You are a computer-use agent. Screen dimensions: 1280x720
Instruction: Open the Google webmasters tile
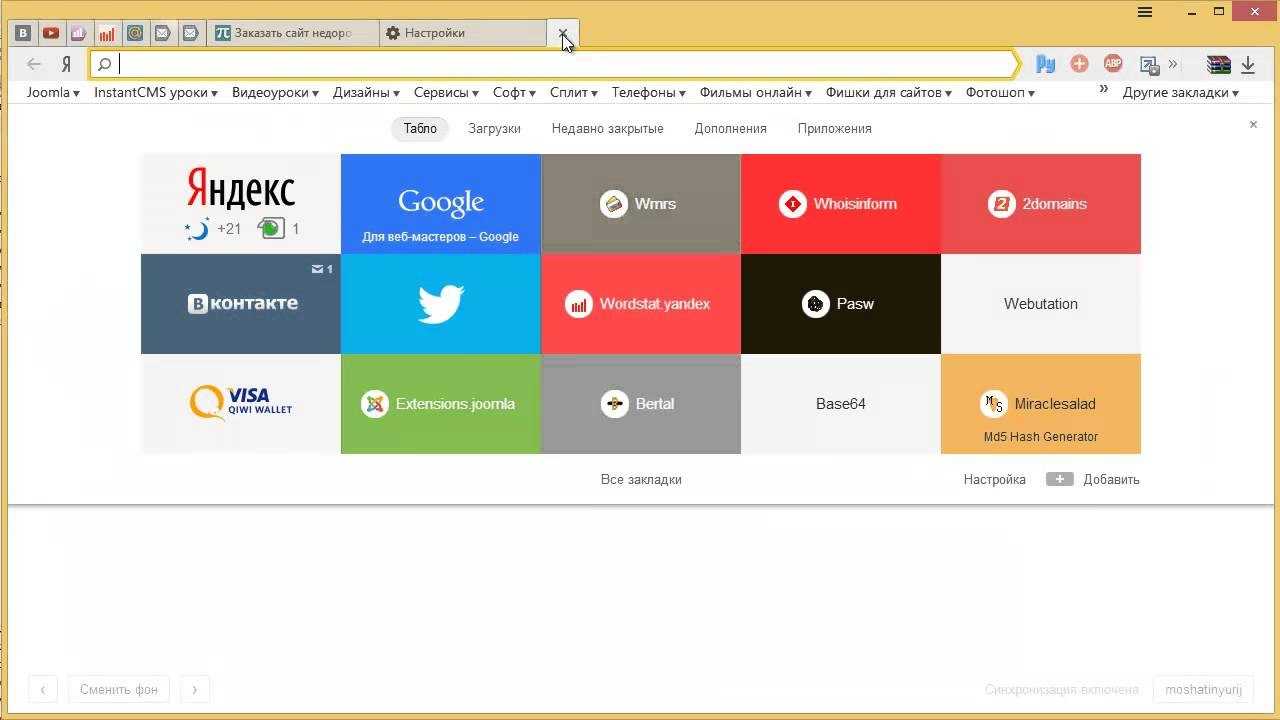click(x=441, y=204)
